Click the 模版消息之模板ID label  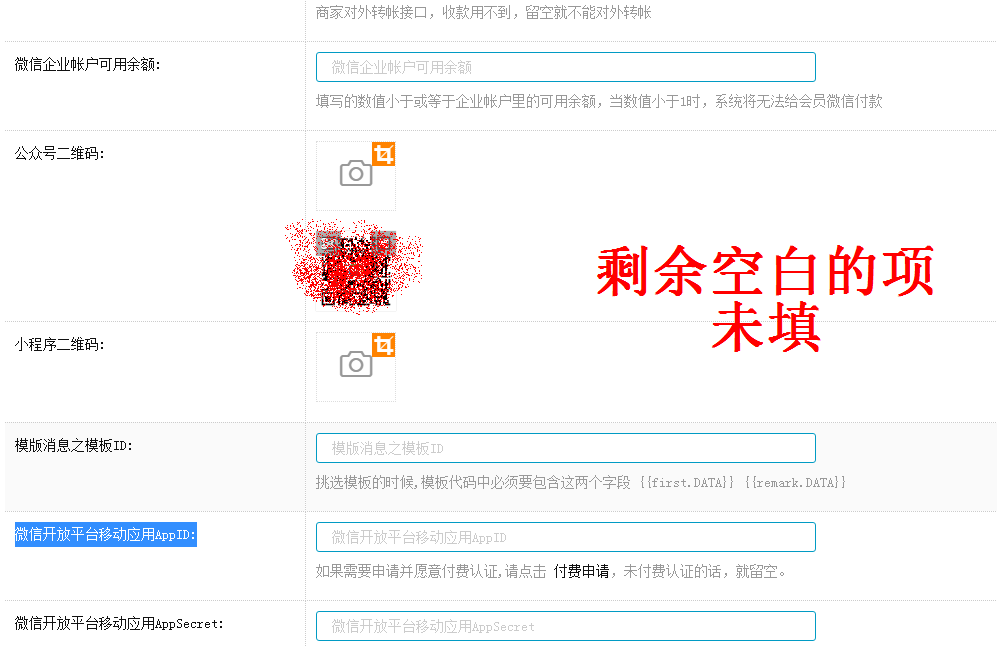(73, 445)
